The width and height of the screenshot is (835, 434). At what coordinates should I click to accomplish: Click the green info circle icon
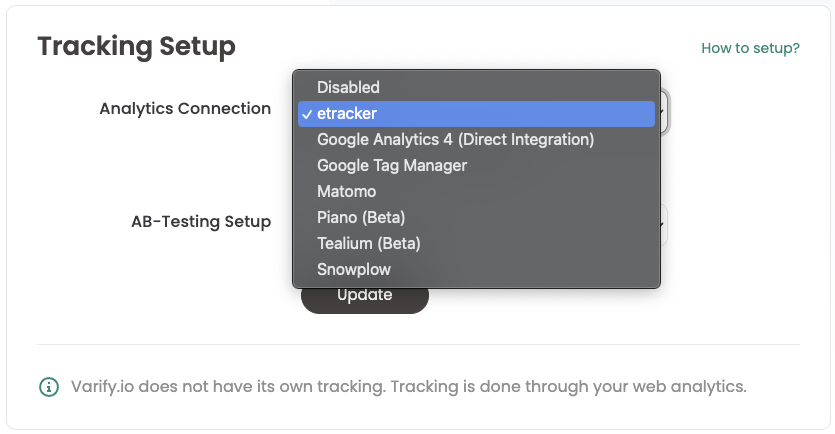[49, 387]
